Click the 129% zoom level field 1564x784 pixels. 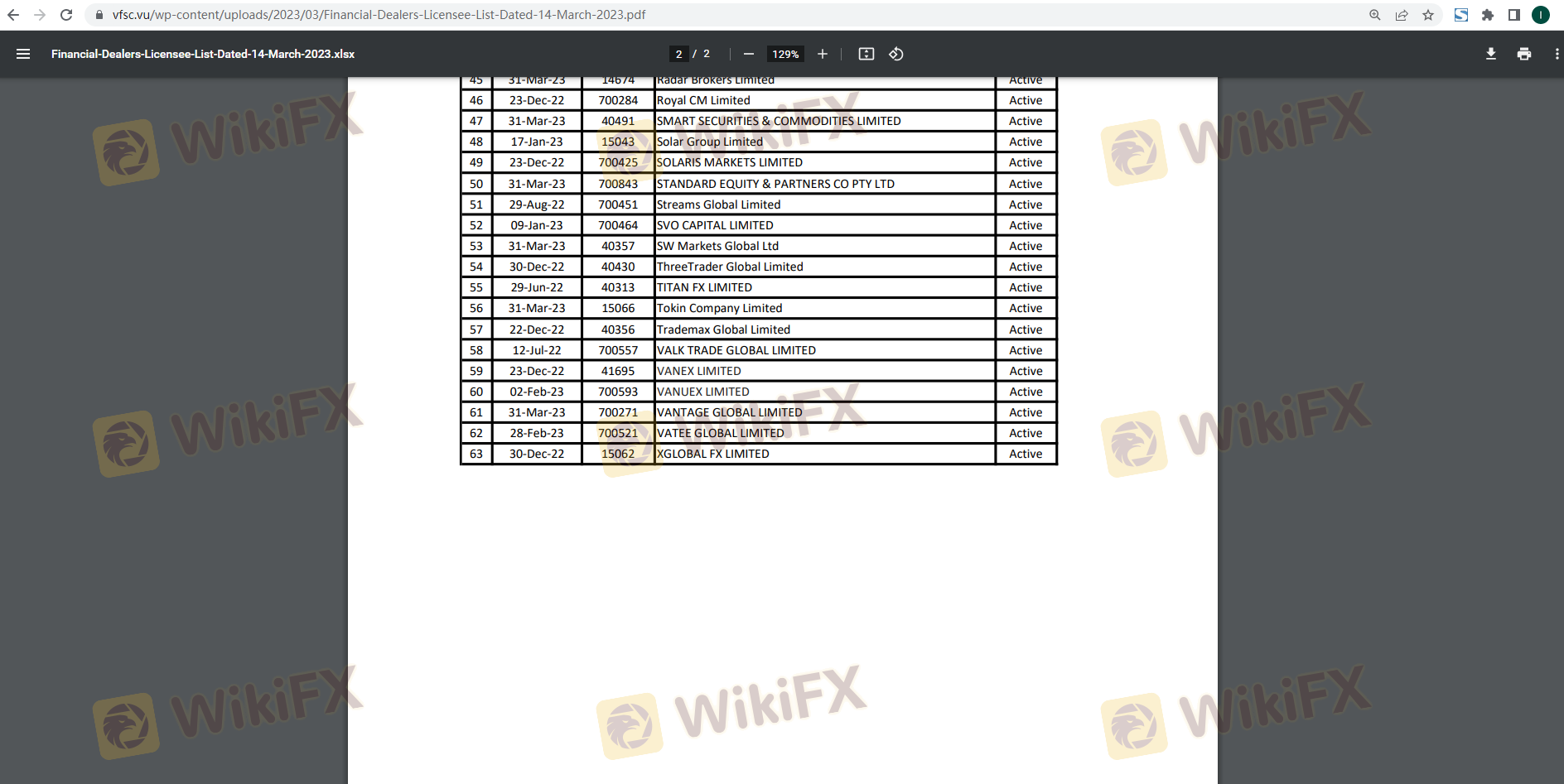[x=785, y=54]
